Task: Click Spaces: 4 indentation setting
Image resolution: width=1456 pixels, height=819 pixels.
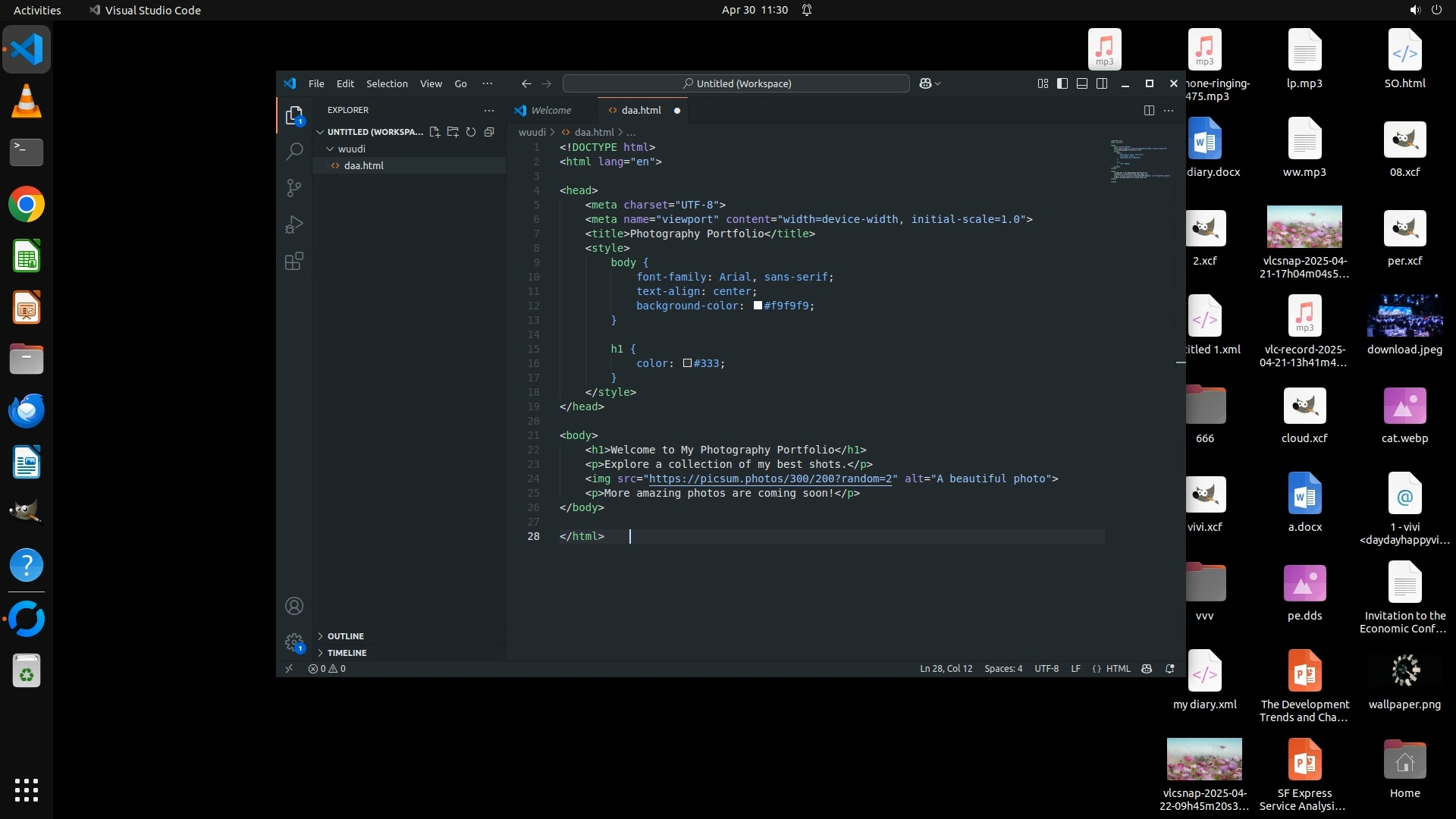Action: 1003,669
